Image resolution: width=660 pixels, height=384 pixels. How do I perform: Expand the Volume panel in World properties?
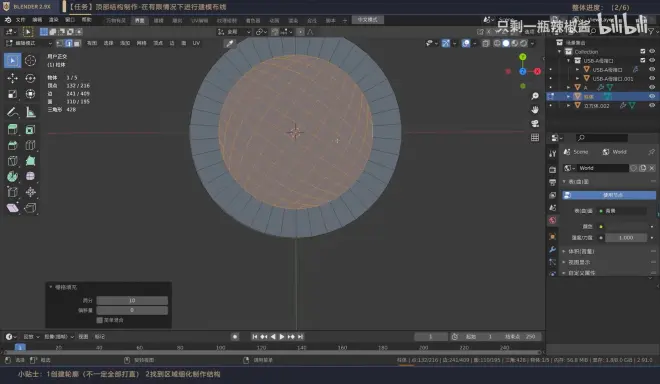(564, 251)
